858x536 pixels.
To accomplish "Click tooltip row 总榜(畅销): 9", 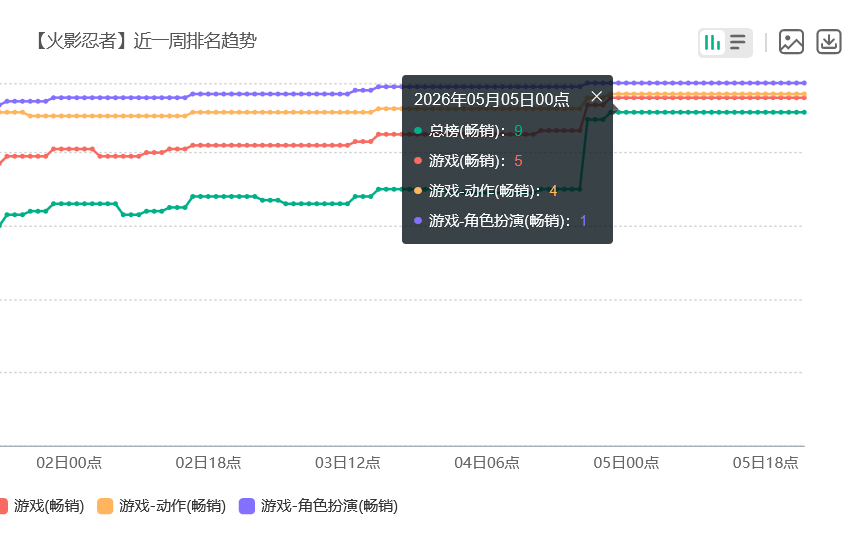I will click(x=468, y=131).
